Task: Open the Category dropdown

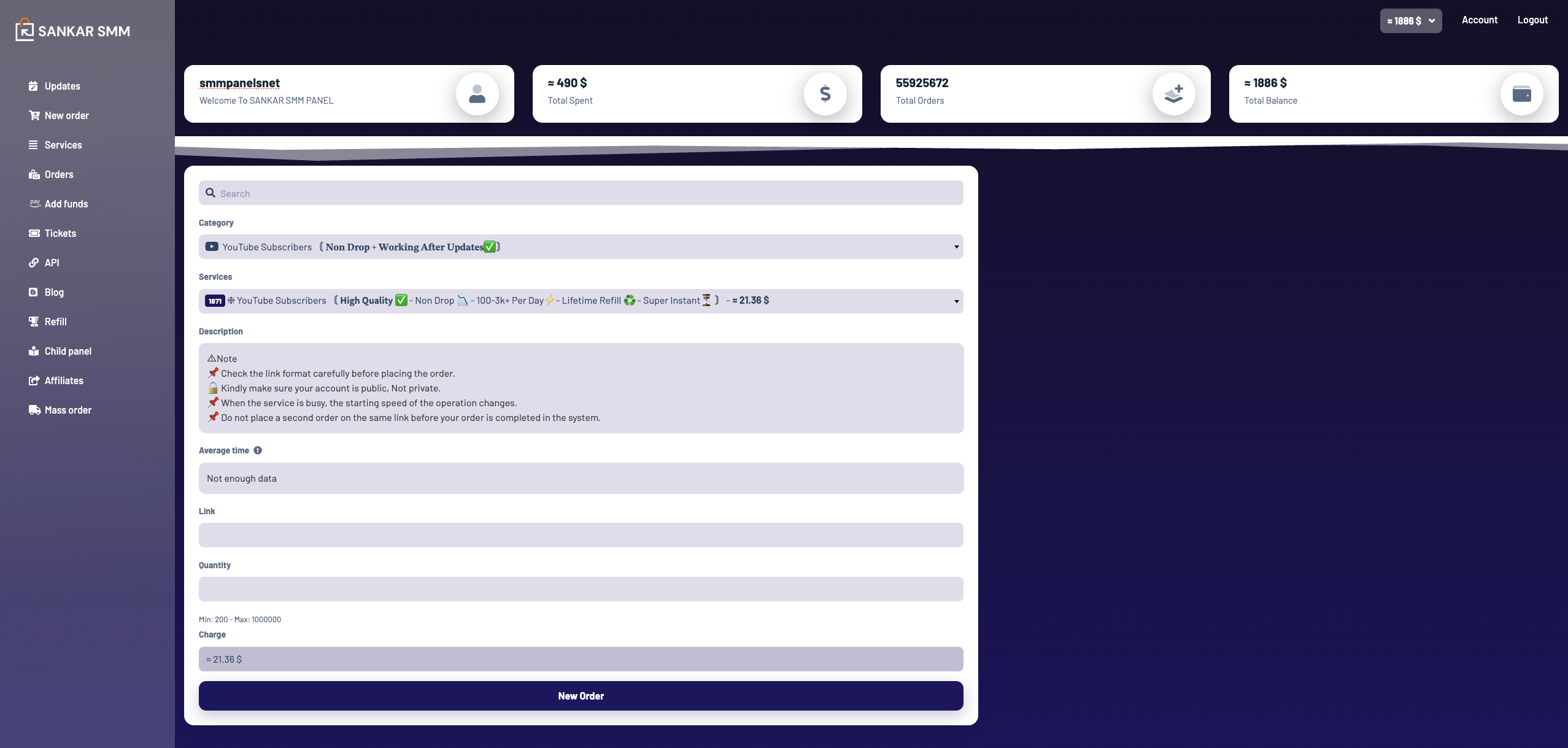Action: (581, 247)
